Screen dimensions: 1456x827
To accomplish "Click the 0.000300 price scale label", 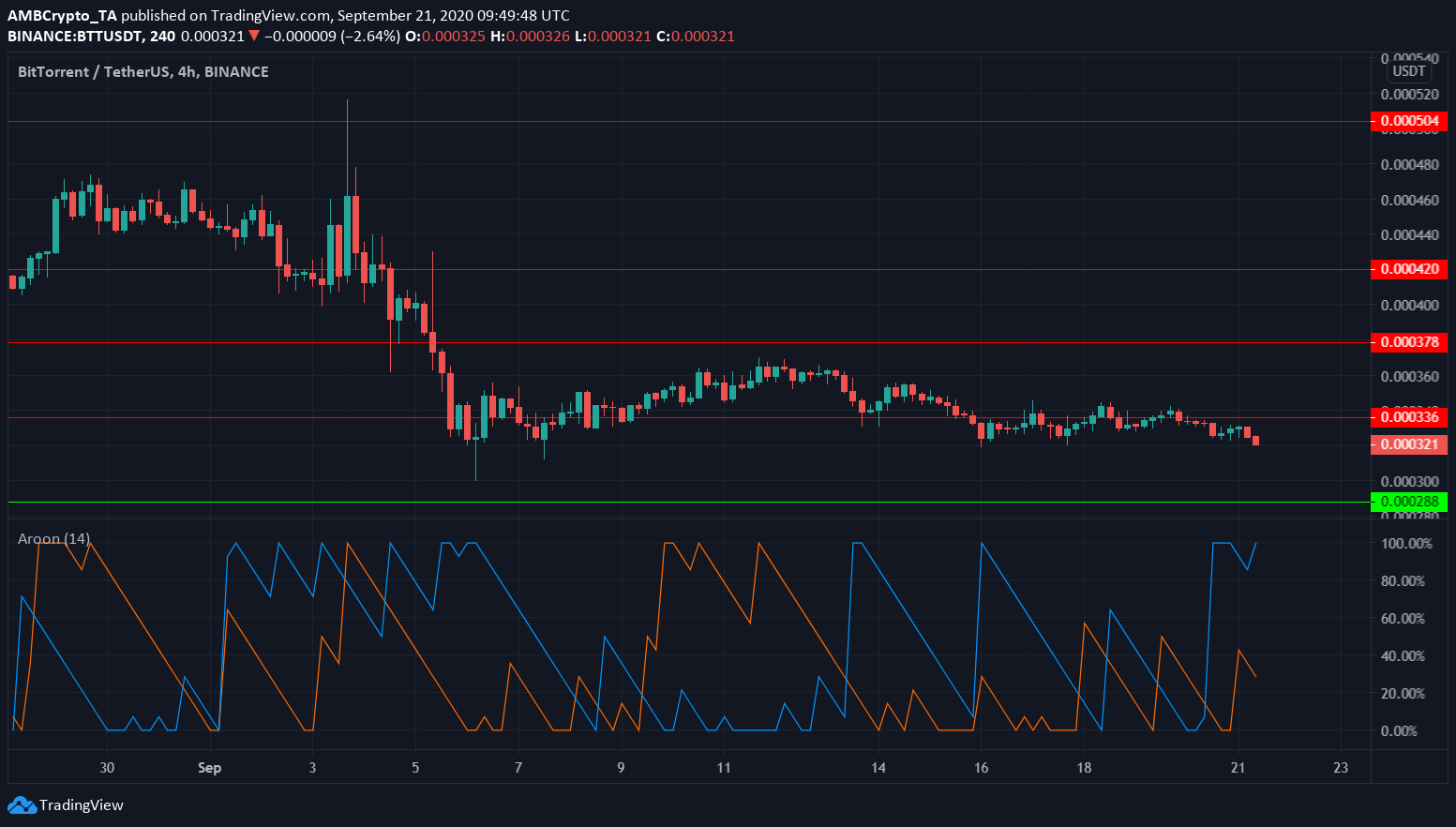I will [x=1409, y=482].
